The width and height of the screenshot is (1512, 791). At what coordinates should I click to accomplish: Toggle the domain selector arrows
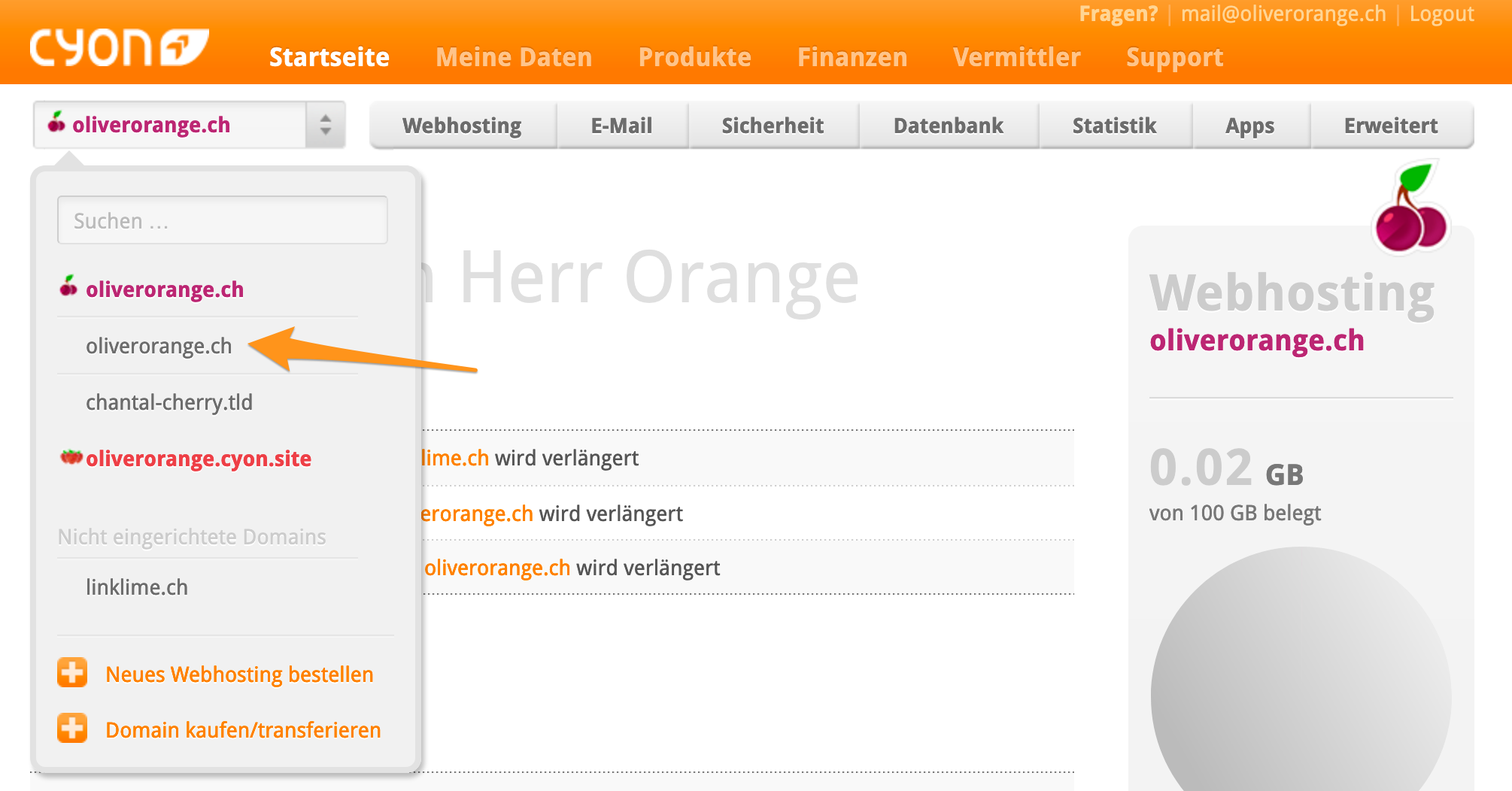325,125
